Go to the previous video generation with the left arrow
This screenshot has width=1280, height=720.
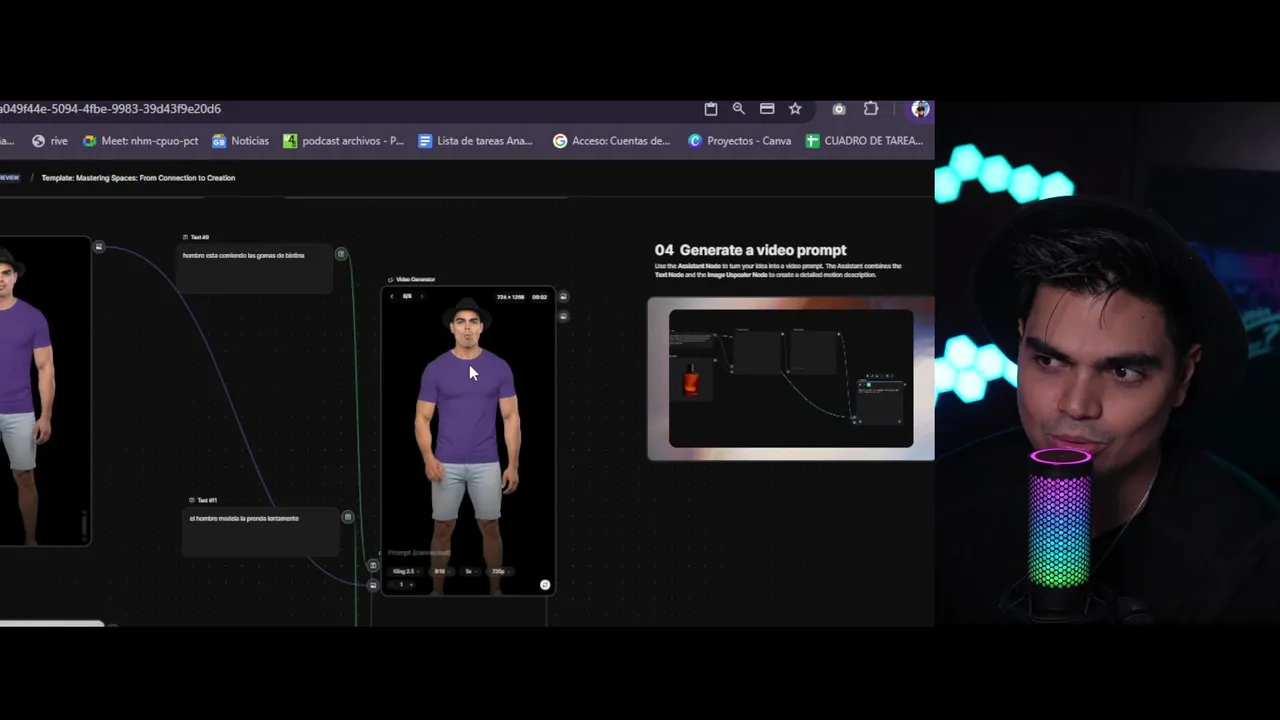pyautogui.click(x=392, y=297)
